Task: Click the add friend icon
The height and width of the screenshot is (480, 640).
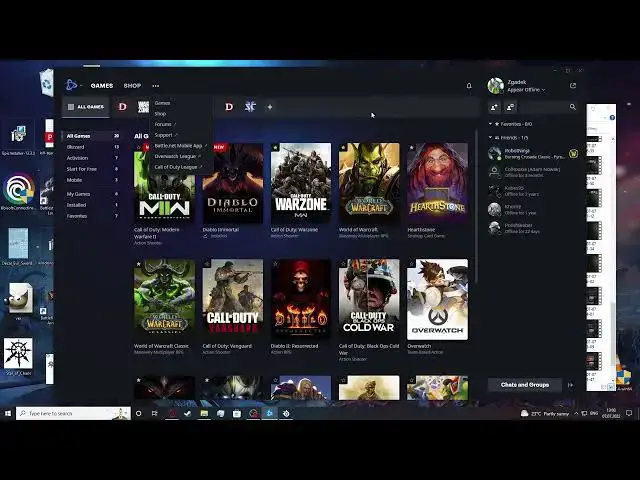Action: pos(494,107)
